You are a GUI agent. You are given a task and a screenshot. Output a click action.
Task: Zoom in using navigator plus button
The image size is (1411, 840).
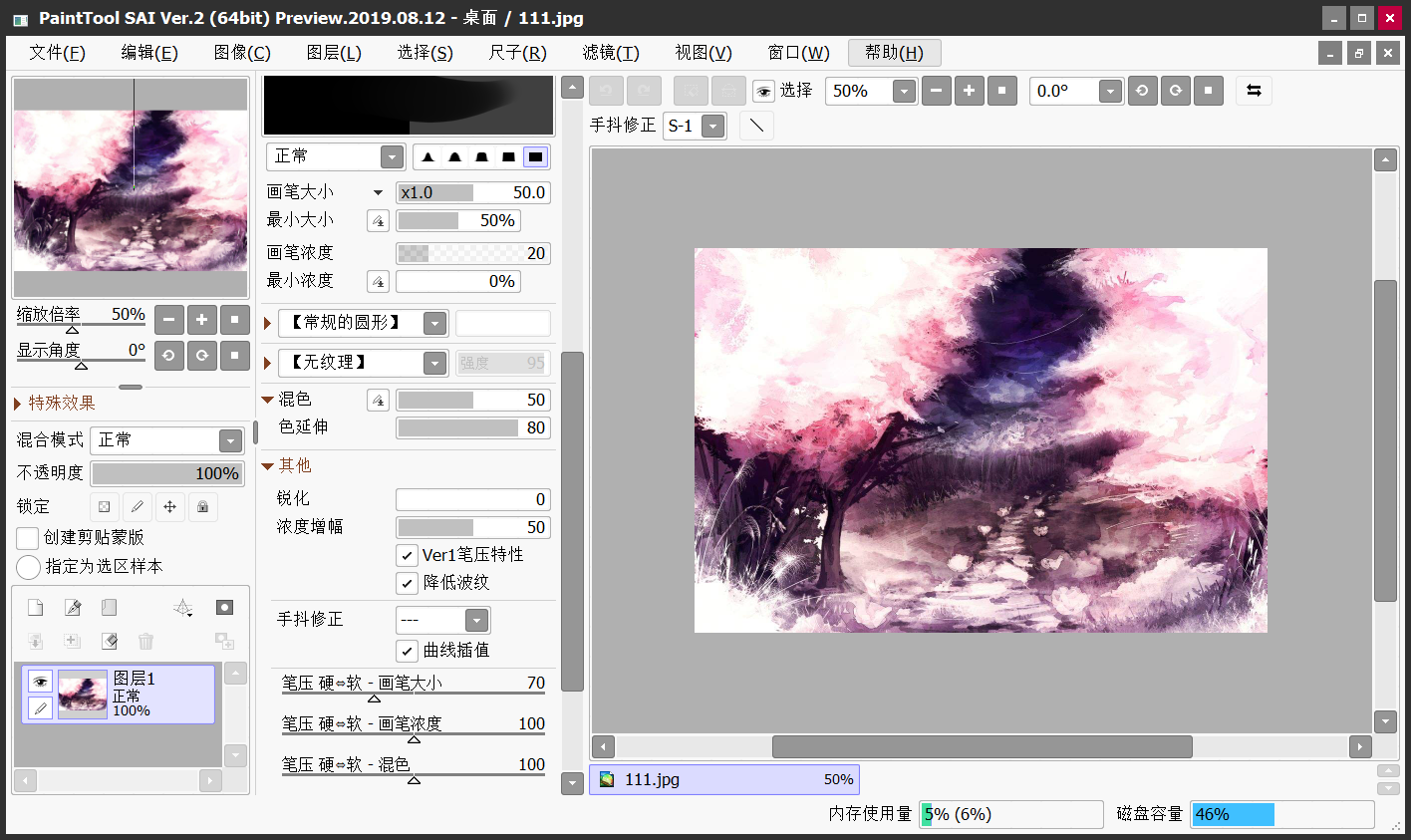pos(201,320)
